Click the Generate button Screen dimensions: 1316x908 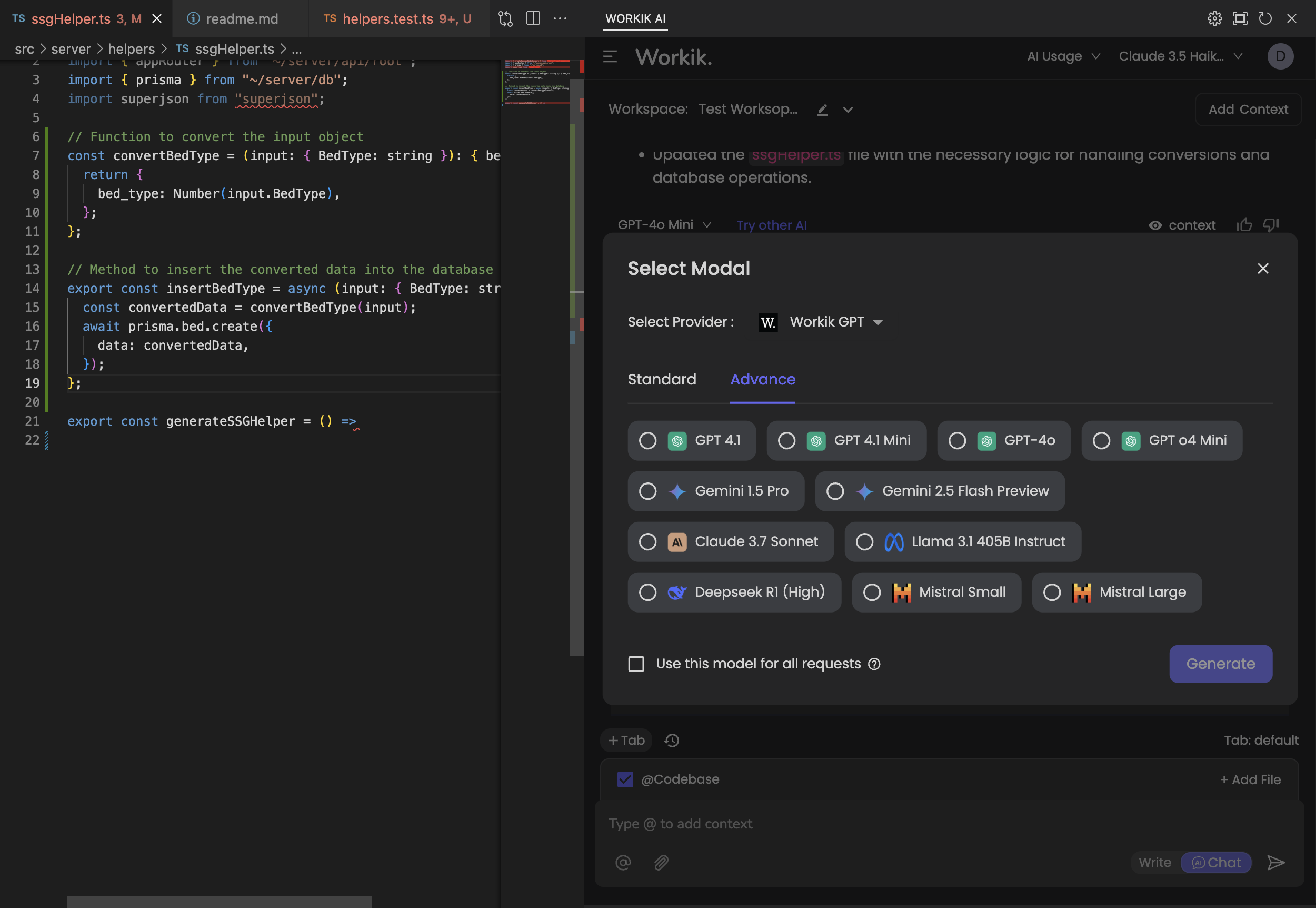(x=1220, y=664)
